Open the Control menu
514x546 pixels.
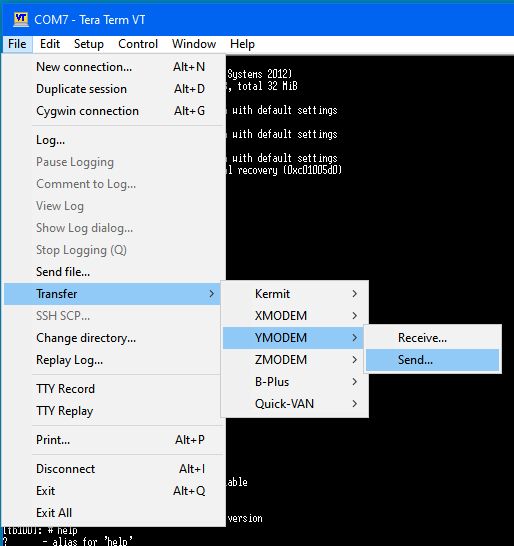pos(138,44)
